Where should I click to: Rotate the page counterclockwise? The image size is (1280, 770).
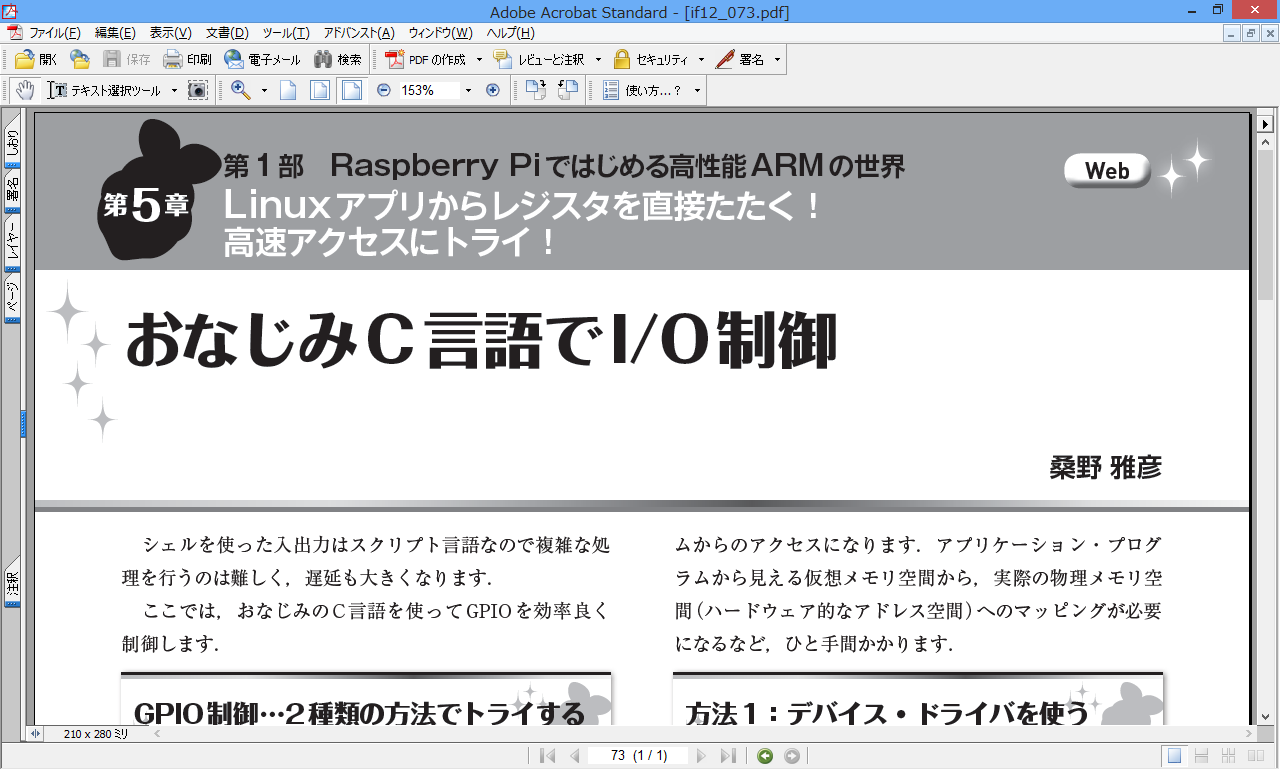[x=568, y=90]
